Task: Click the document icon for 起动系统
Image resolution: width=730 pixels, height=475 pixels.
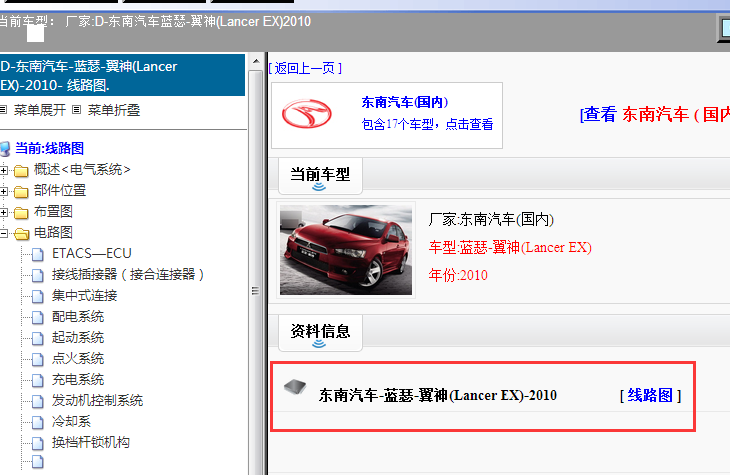Action: 38,338
